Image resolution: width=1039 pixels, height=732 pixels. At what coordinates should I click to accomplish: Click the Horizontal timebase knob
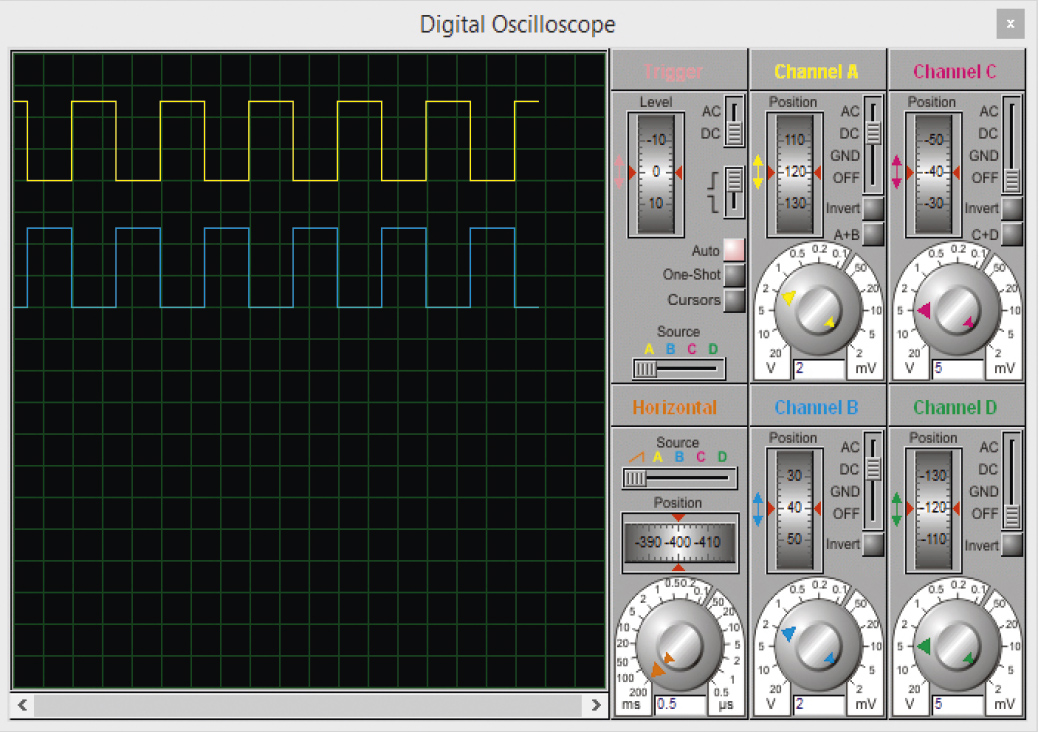[679, 645]
